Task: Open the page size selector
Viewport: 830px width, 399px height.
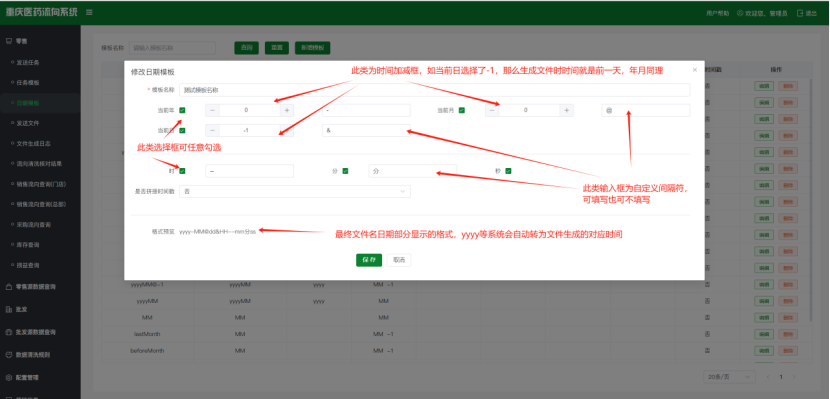Action: click(x=729, y=376)
